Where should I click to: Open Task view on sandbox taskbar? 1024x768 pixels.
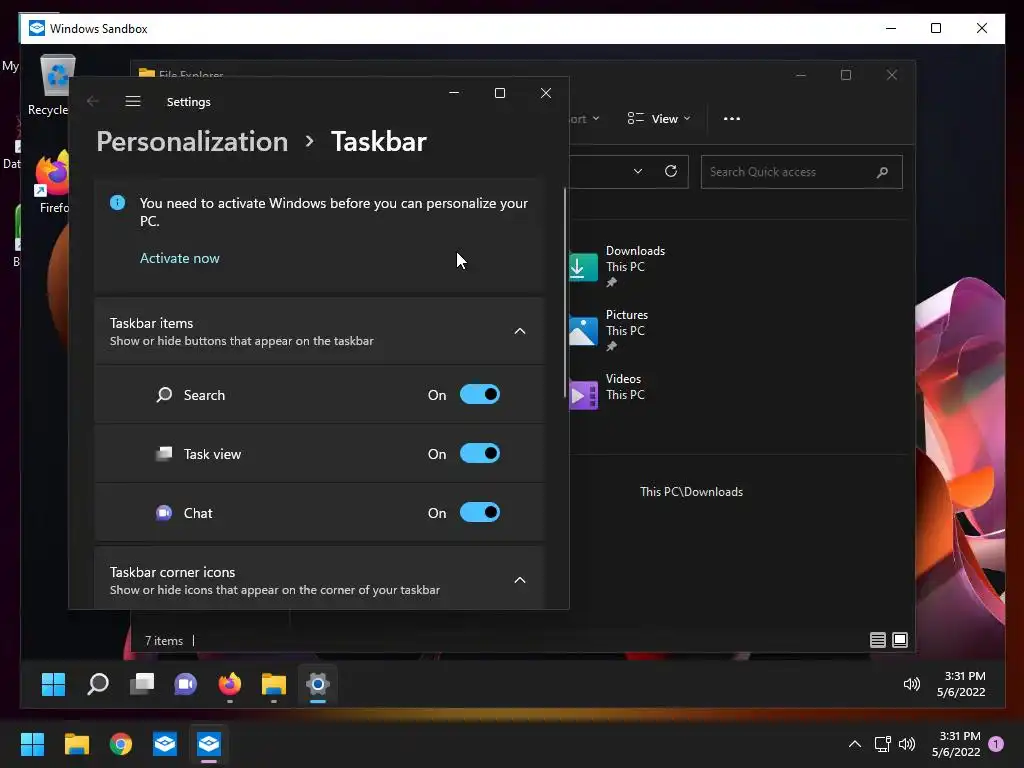[142, 684]
